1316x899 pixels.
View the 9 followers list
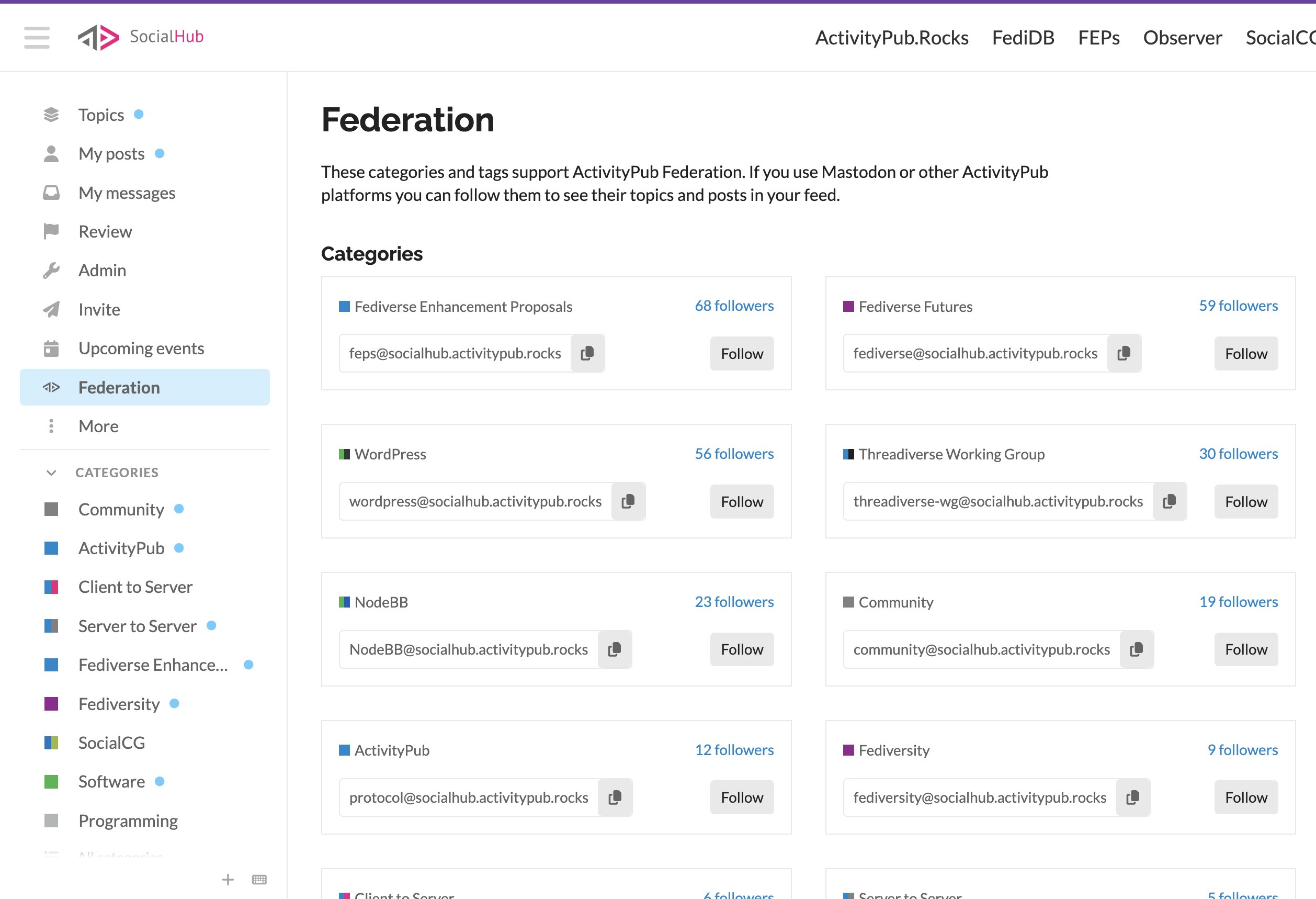click(1242, 749)
